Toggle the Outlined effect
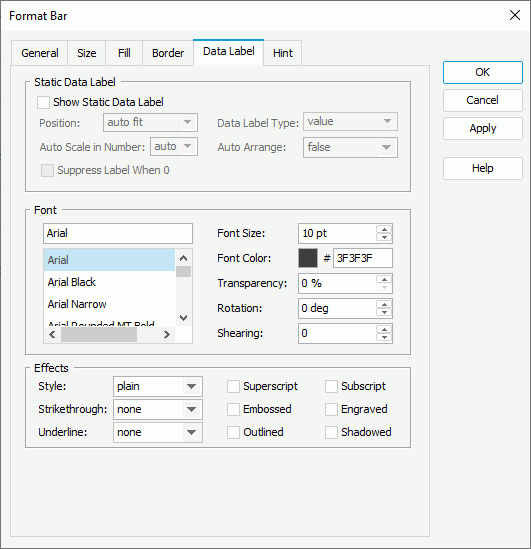 [233, 432]
